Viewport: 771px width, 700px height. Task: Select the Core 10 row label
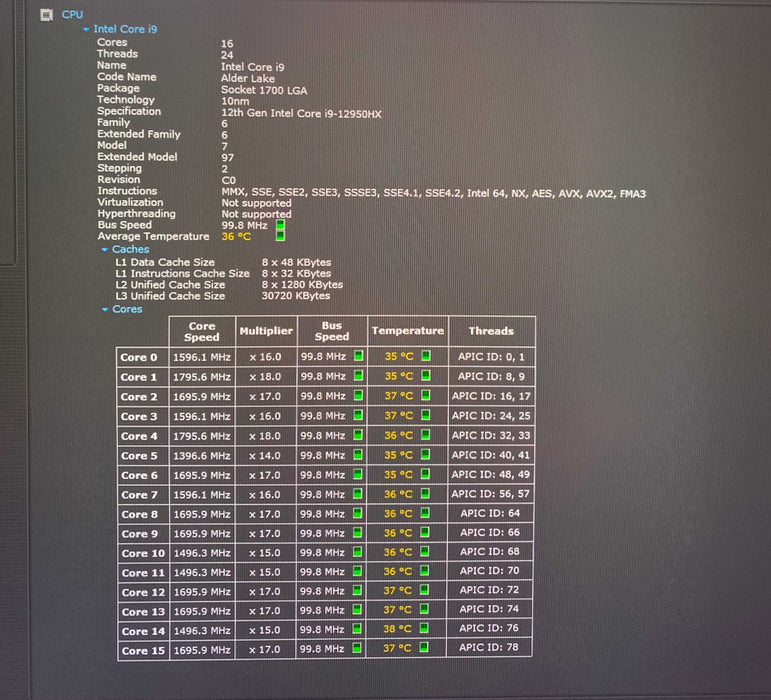143,553
